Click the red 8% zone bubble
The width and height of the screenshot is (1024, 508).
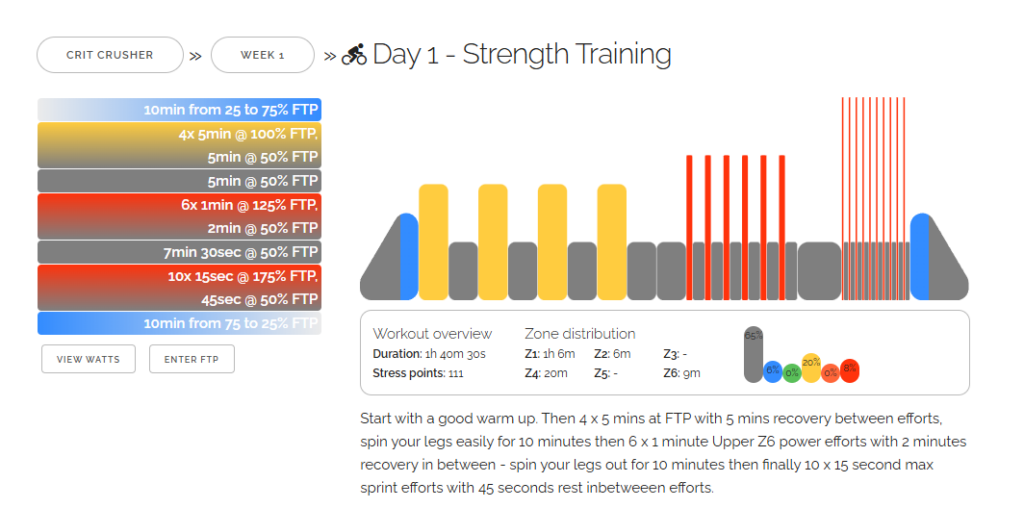pyautogui.click(x=850, y=371)
